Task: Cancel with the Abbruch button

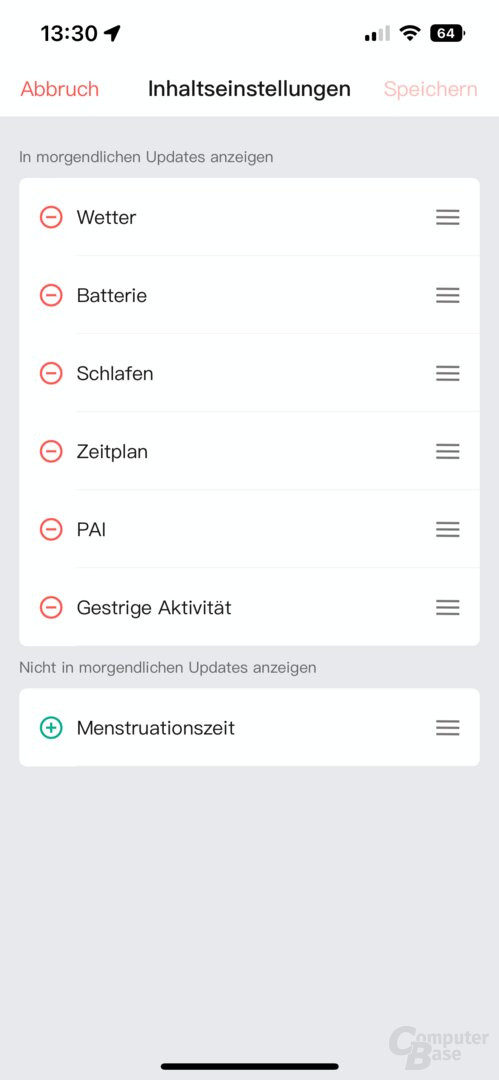Action: (x=60, y=89)
